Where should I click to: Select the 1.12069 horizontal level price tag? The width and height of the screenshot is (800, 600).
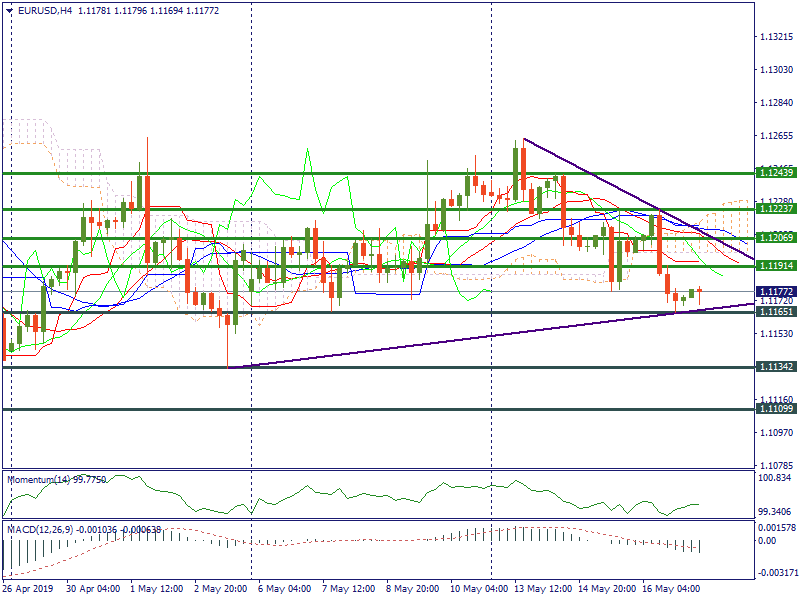776,238
